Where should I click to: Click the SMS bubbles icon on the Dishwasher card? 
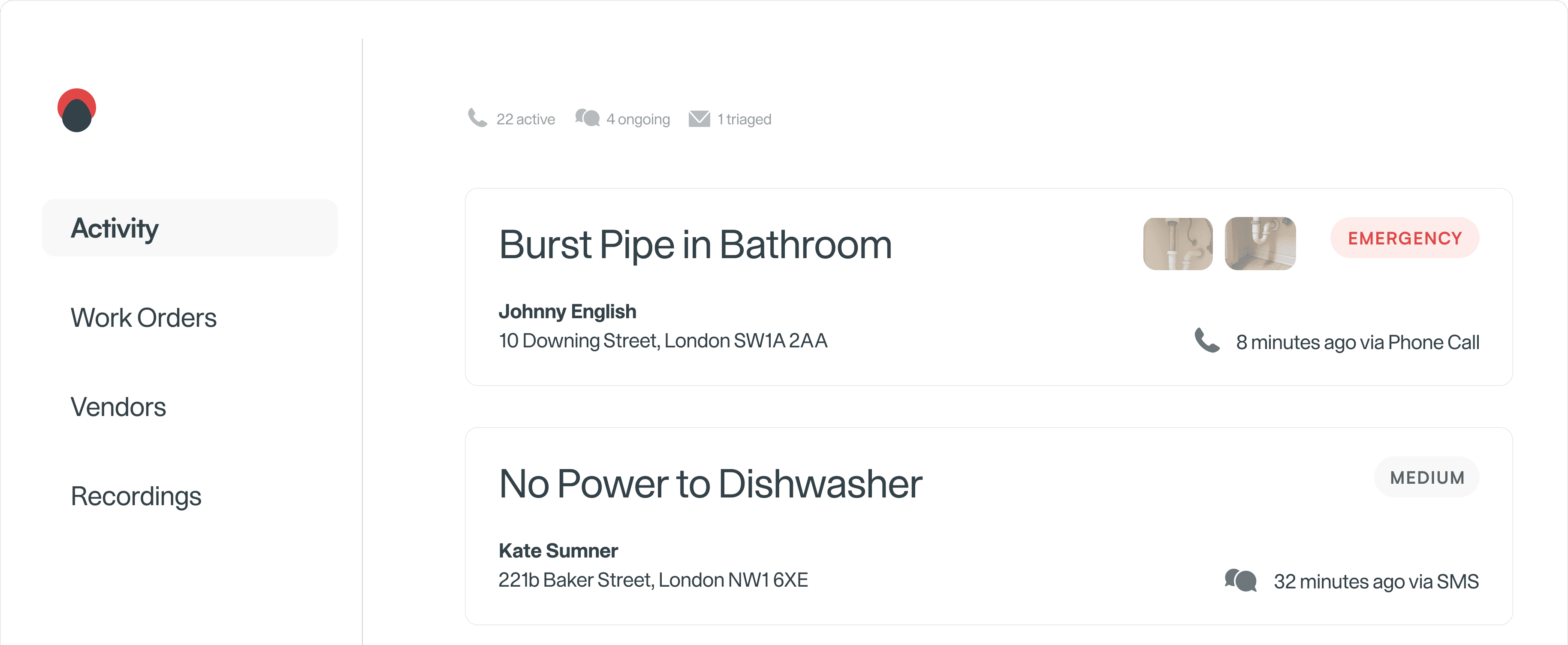click(x=1240, y=581)
